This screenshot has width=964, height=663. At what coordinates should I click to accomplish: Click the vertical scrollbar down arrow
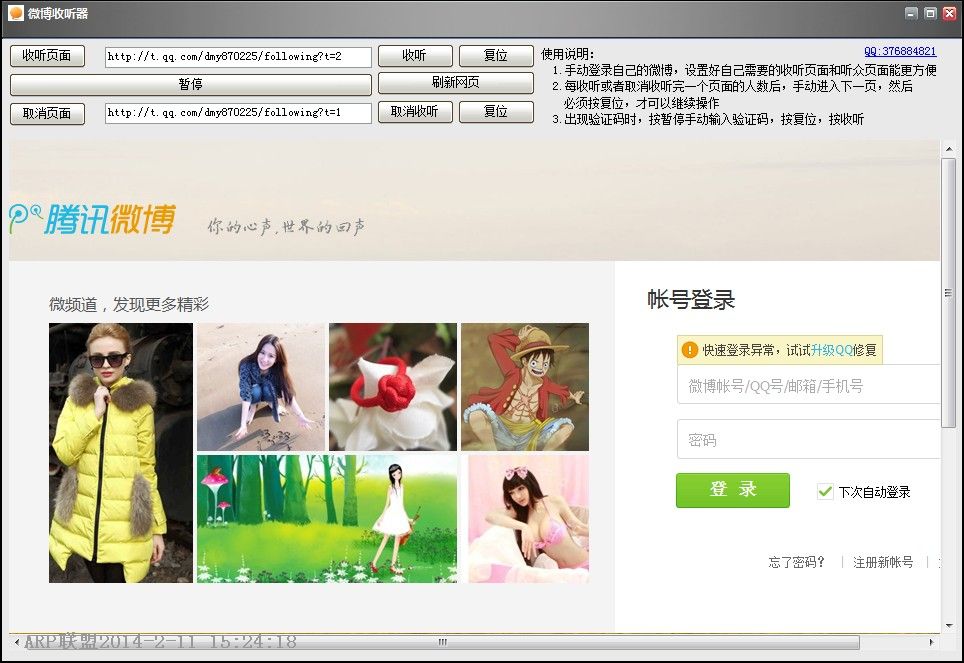click(949, 625)
